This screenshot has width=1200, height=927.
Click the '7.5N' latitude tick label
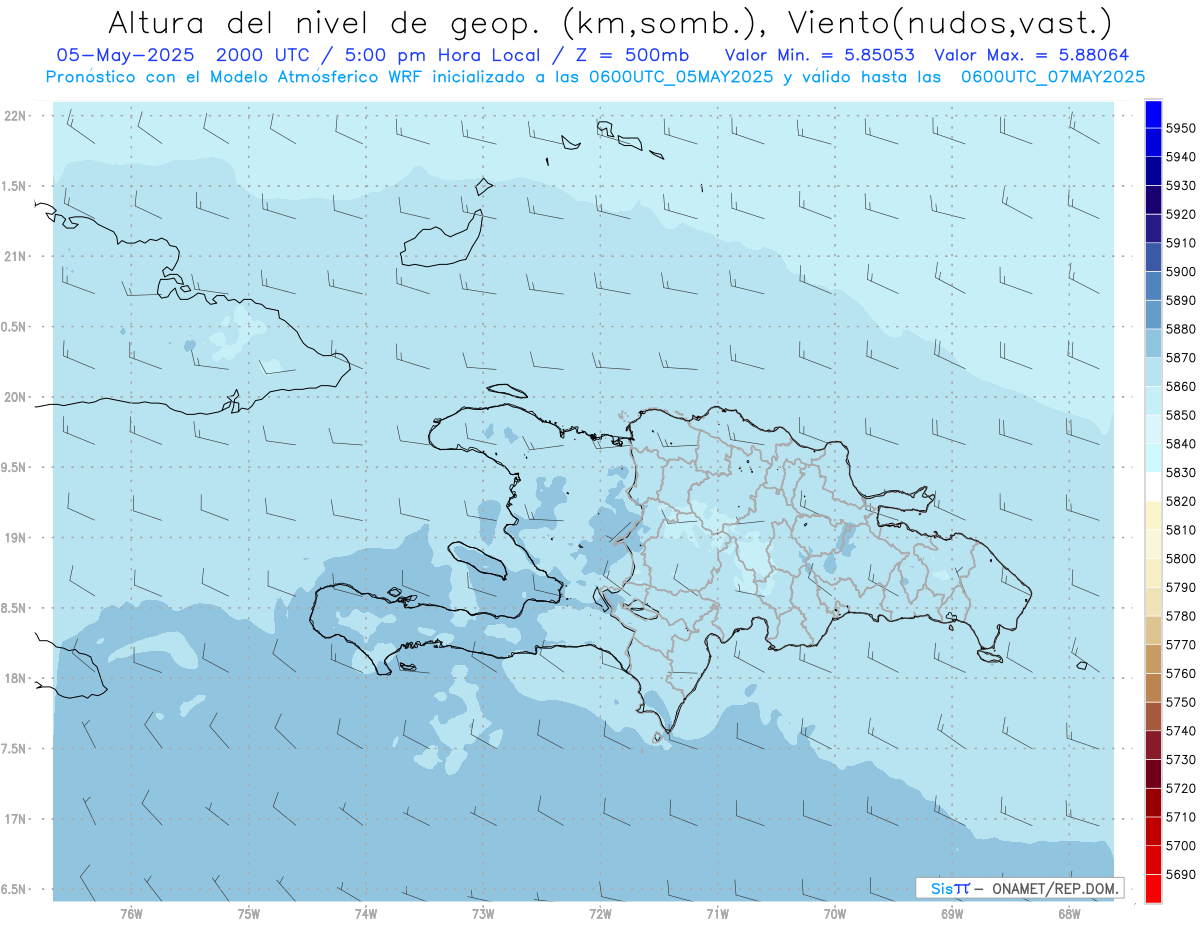(x=13, y=749)
